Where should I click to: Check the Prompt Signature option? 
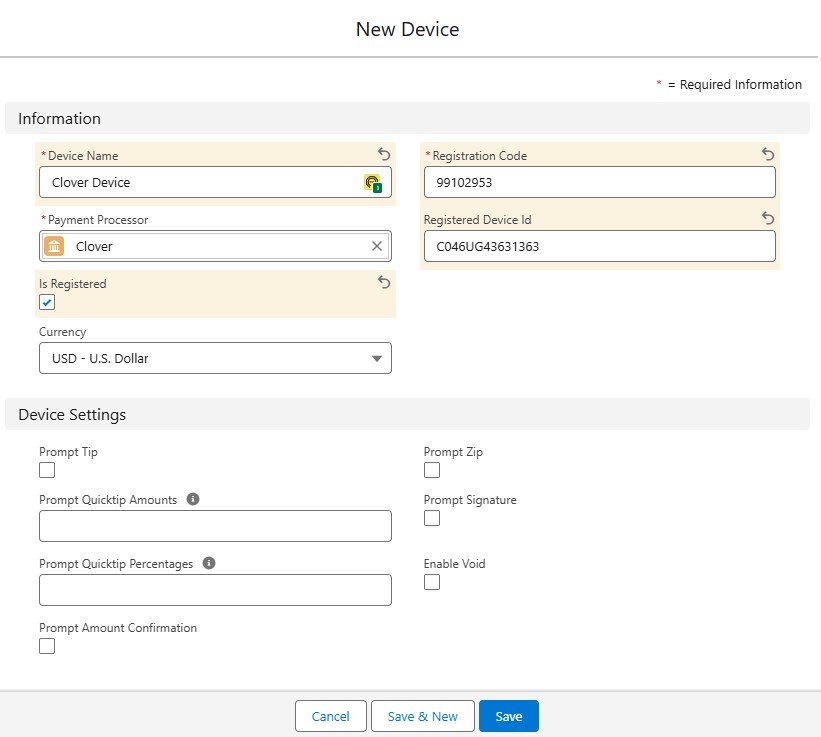point(432,518)
